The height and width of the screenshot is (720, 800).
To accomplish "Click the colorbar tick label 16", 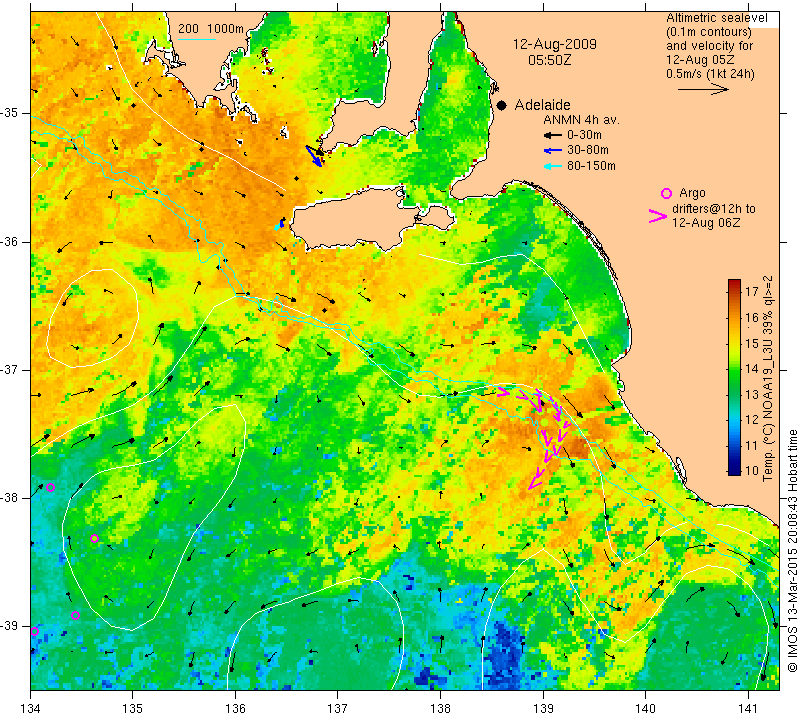I will tap(752, 317).
